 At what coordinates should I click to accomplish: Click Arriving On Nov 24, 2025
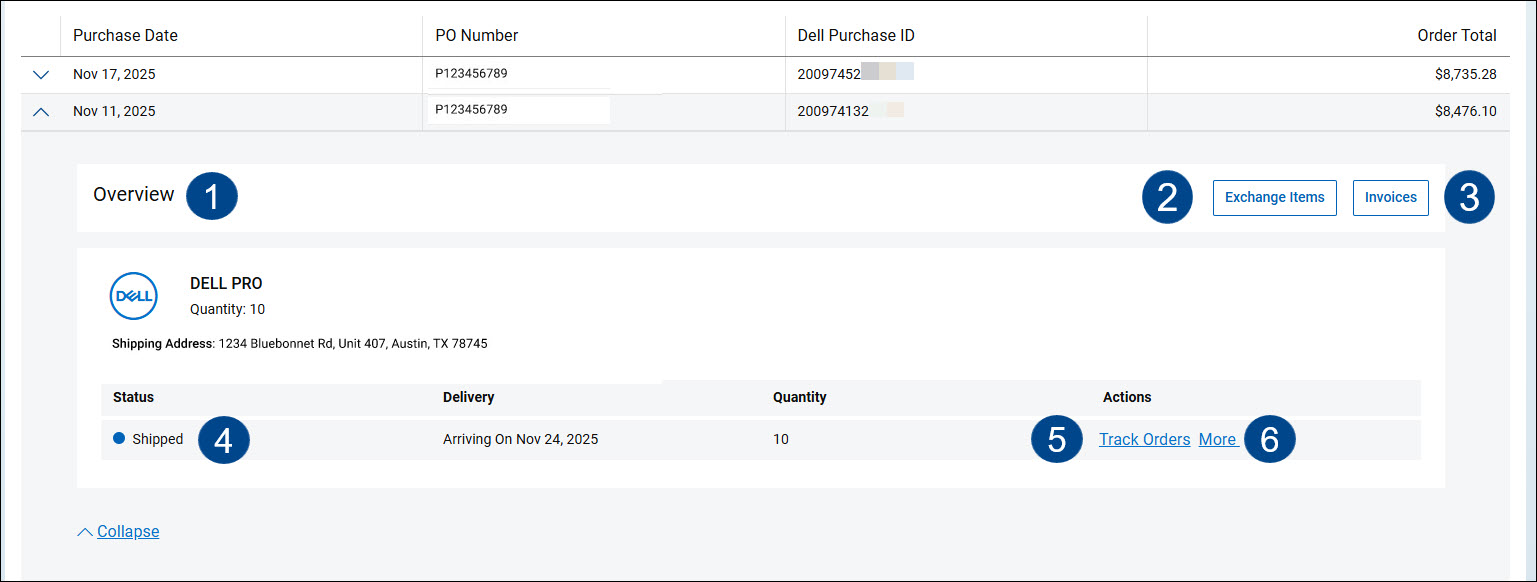[x=521, y=439]
